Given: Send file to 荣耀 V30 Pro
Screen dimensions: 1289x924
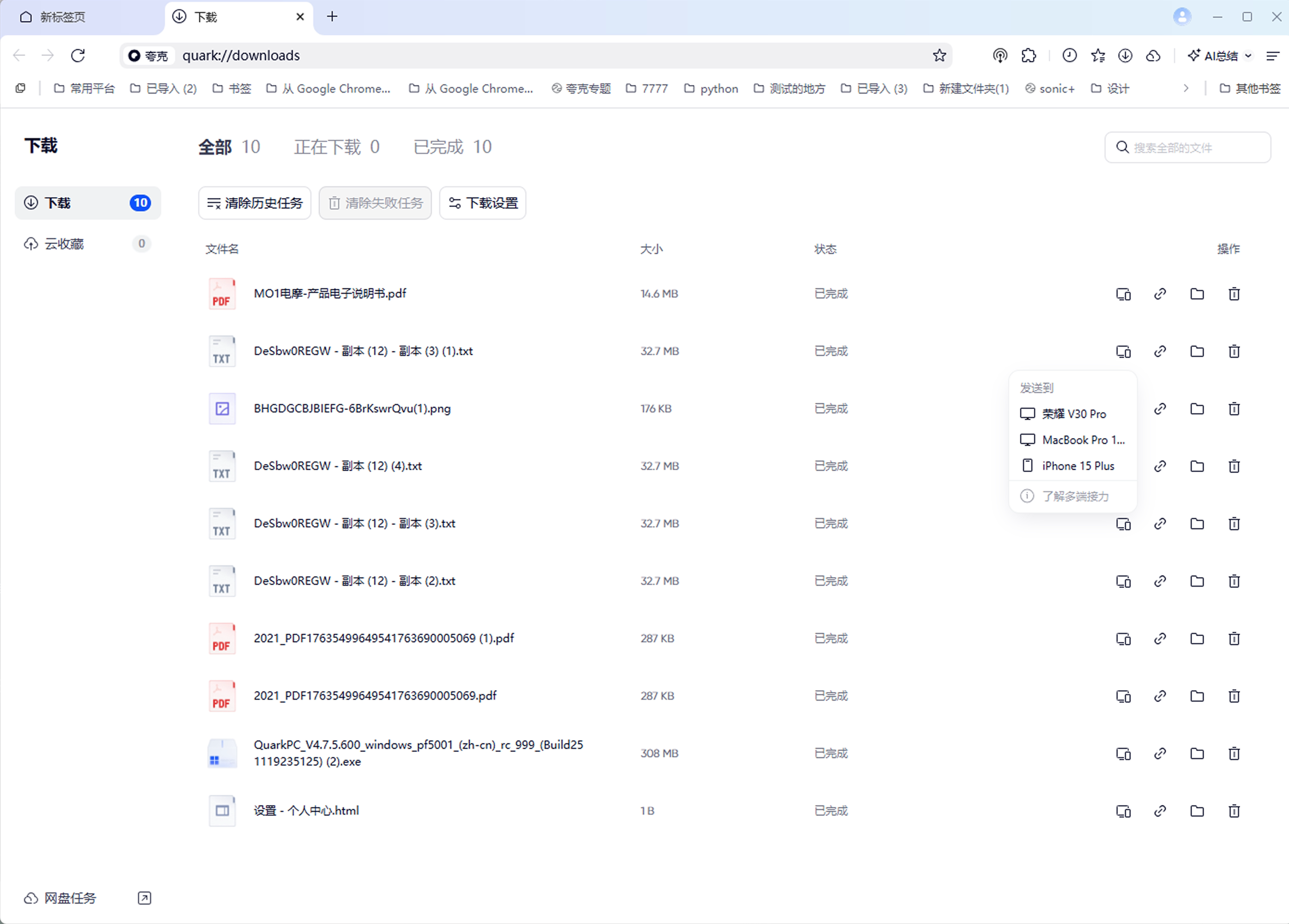Looking at the screenshot, I should [x=1073, y=414].
